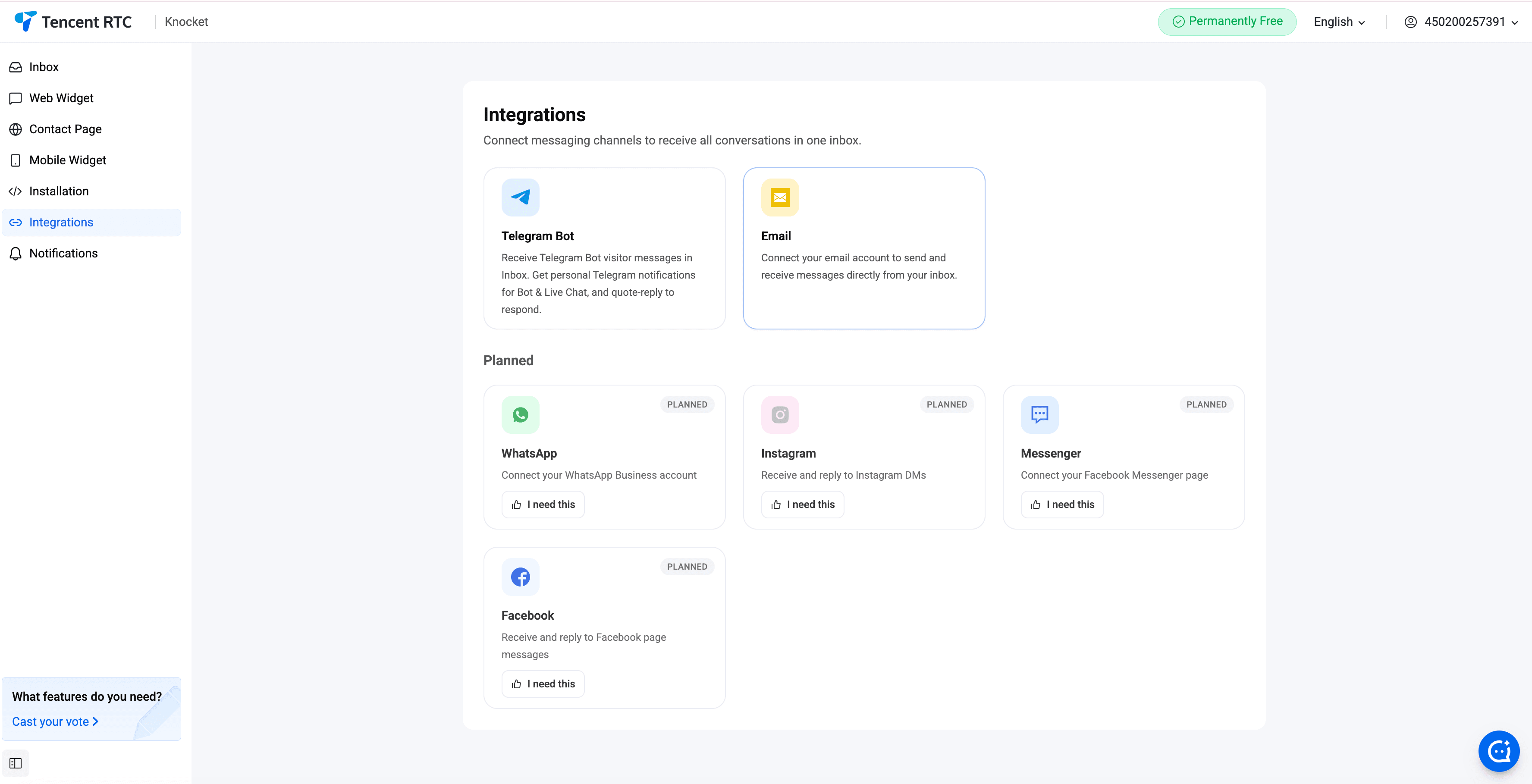Click the Contact Page globe icon
Screen dimensions: 1532x784
click(x=16, y=129)
